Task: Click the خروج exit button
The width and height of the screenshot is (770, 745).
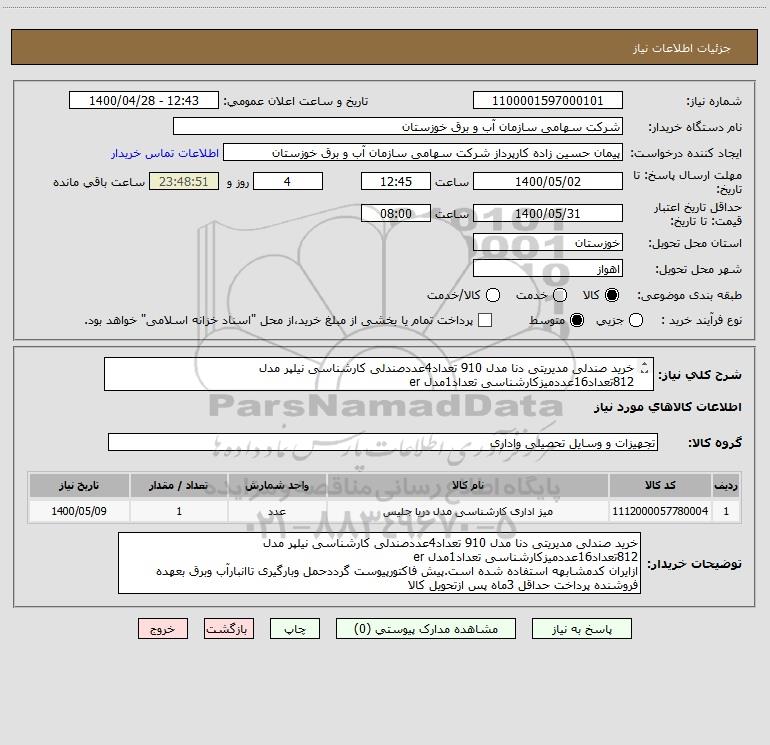Action: tap(163, 629)
